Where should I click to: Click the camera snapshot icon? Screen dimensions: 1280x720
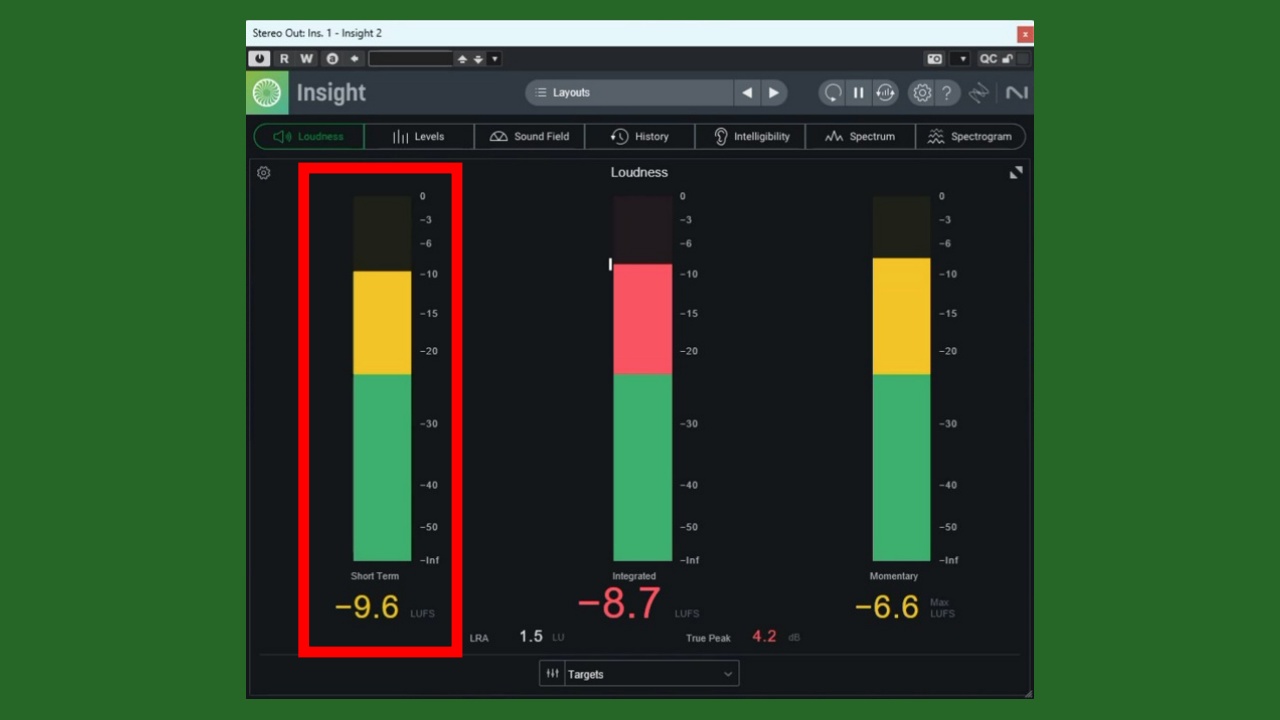[x=935, y=59]
